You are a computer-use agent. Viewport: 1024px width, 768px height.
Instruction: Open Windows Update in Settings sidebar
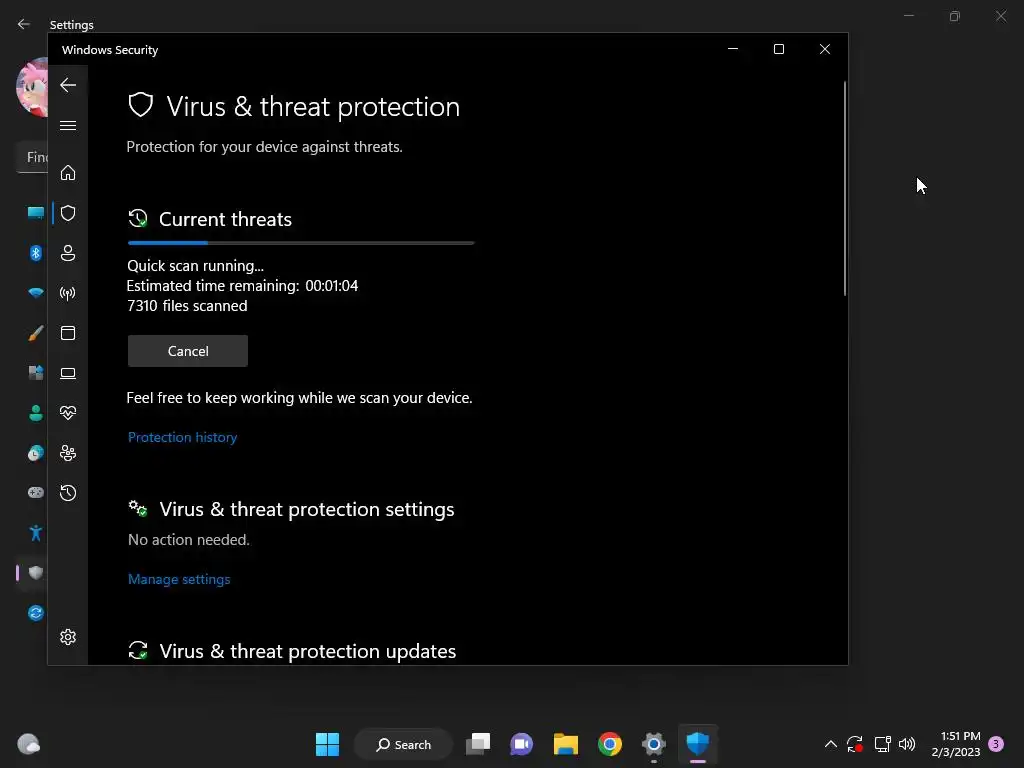tap(36, 613)
